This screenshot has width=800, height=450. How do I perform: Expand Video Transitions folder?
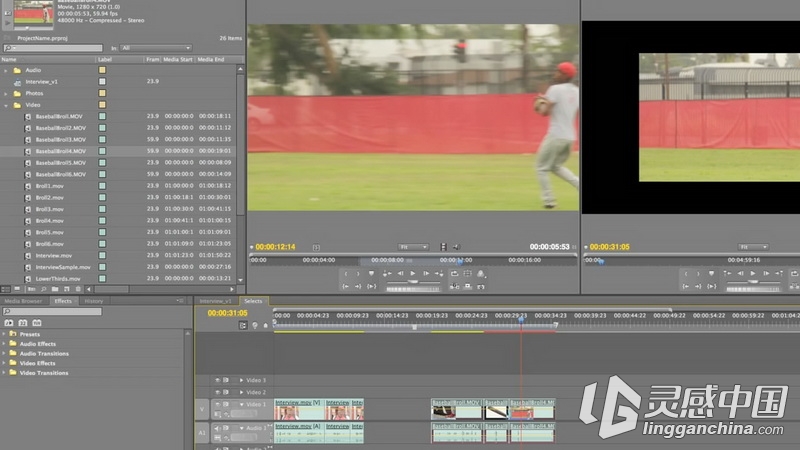[4, 373]
